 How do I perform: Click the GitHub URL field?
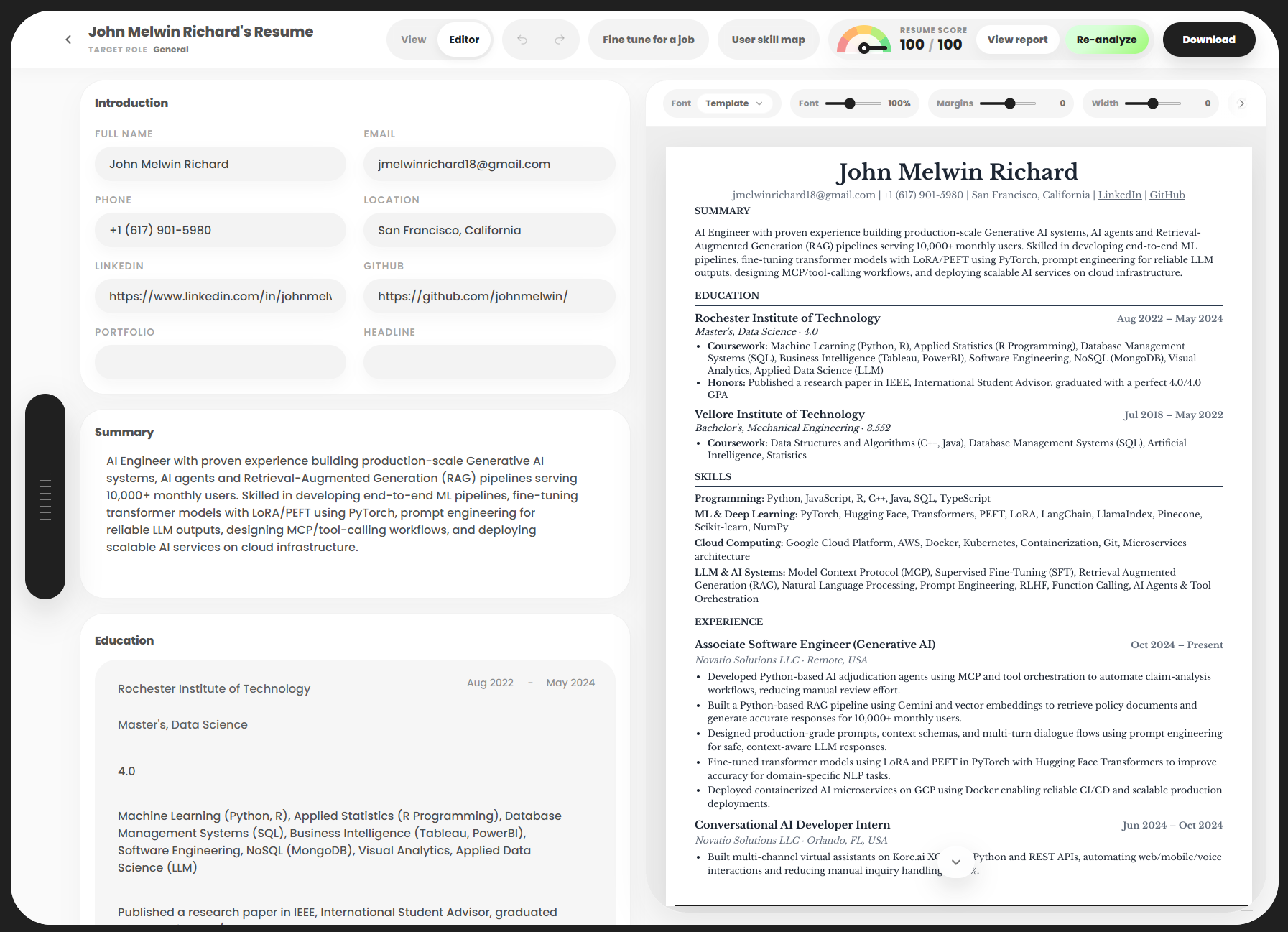pos(489,296)
